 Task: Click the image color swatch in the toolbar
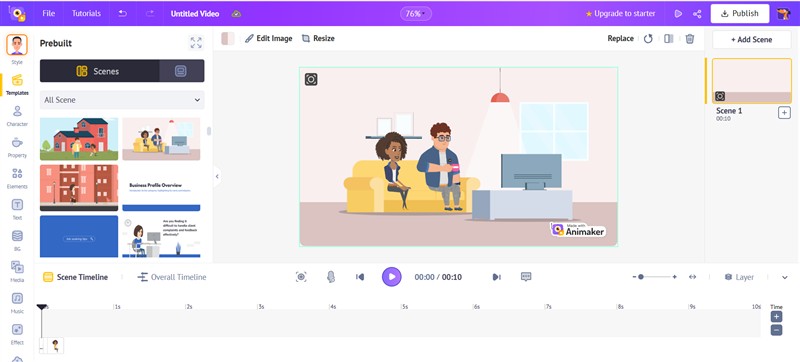point(228,39)
